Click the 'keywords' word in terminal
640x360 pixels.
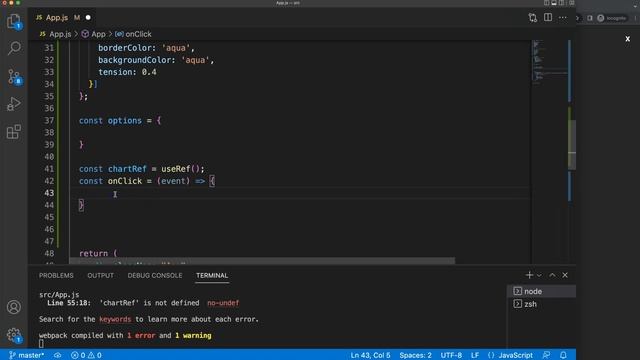[115, 319]
